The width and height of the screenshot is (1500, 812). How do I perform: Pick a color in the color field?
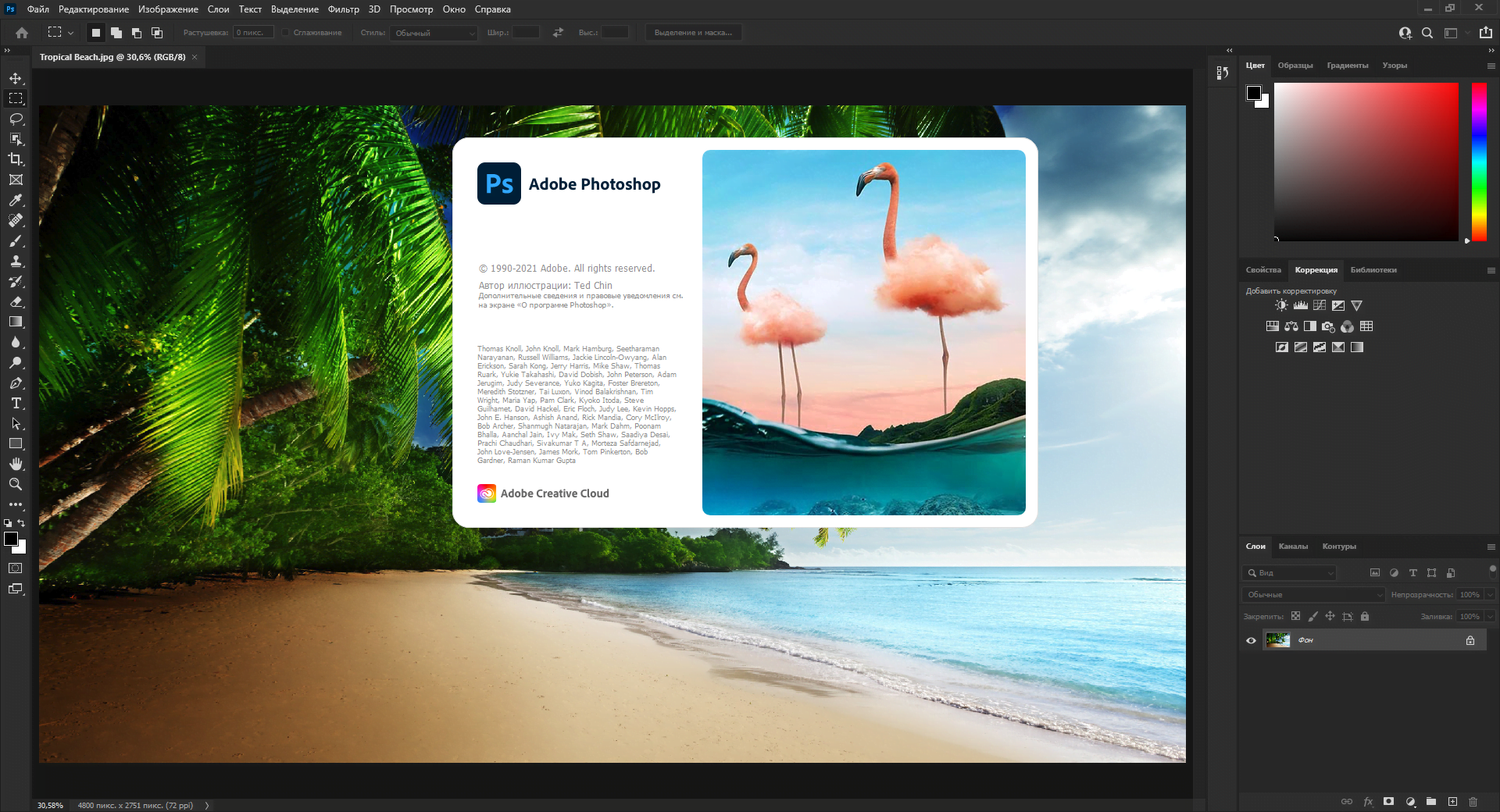click(x=1366, y=162)
